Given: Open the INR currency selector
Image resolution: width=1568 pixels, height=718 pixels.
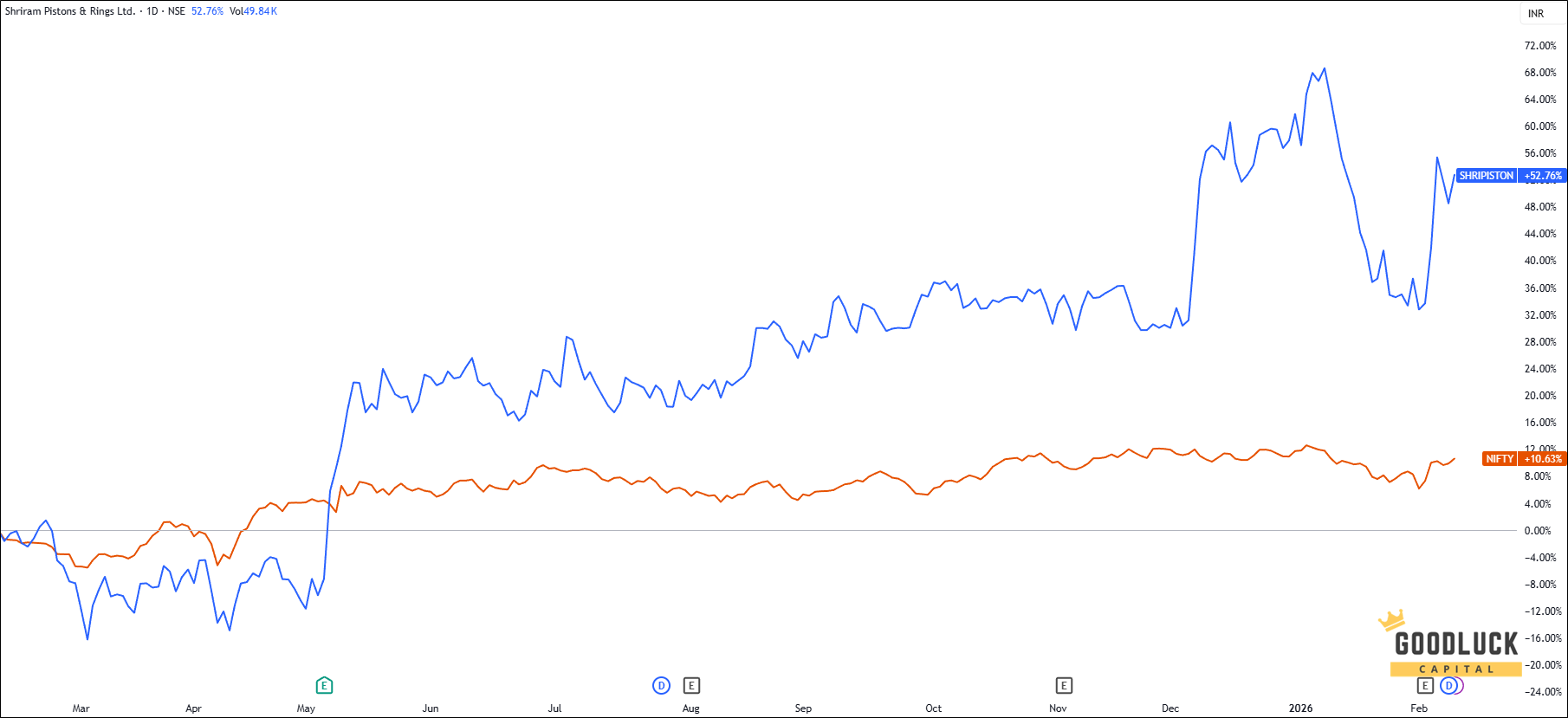Looking at the screenshot, I should pyautogui.click(x=1536, y=14).
